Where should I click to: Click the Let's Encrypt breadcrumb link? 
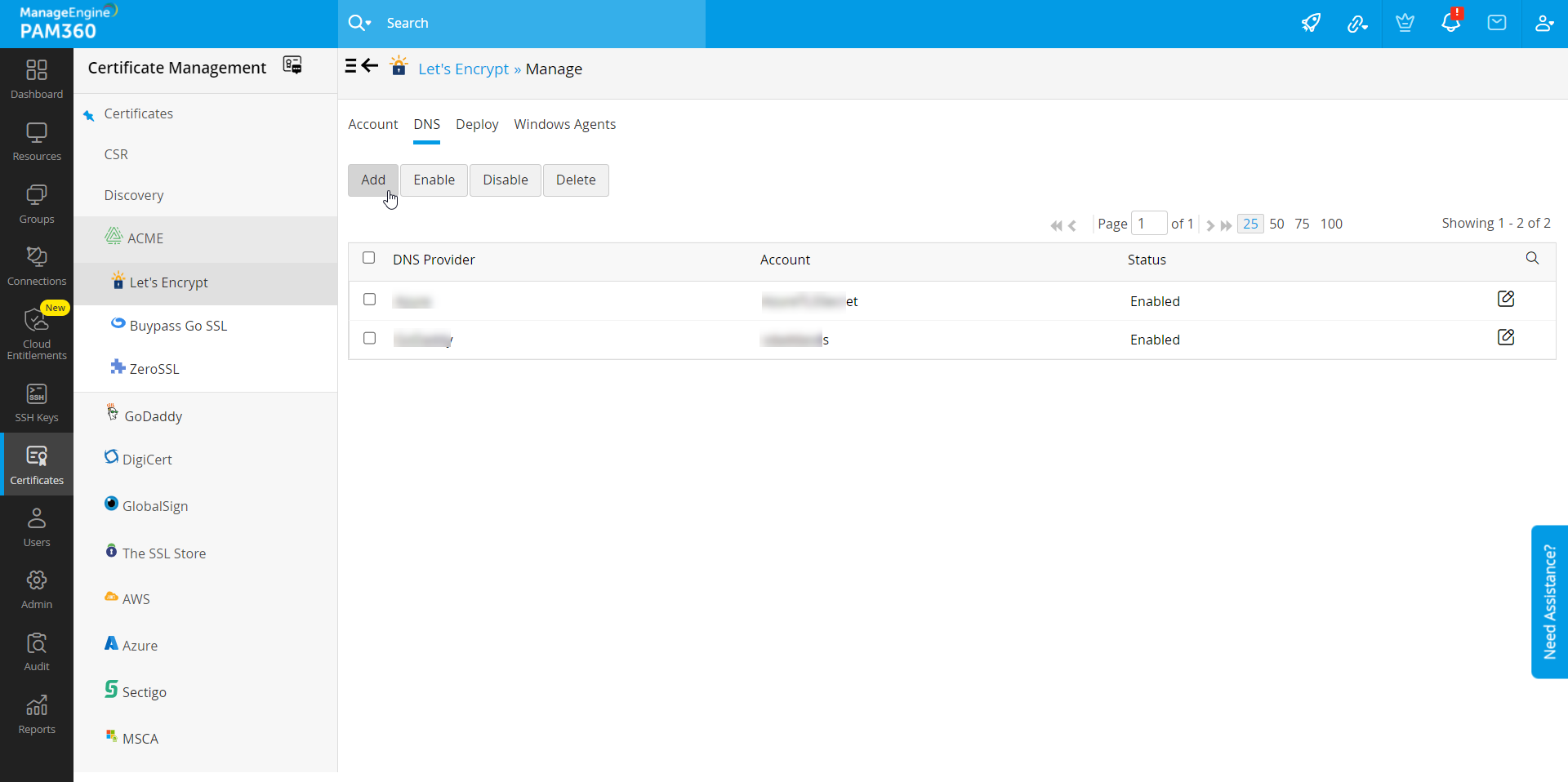[x=463, y=69]
